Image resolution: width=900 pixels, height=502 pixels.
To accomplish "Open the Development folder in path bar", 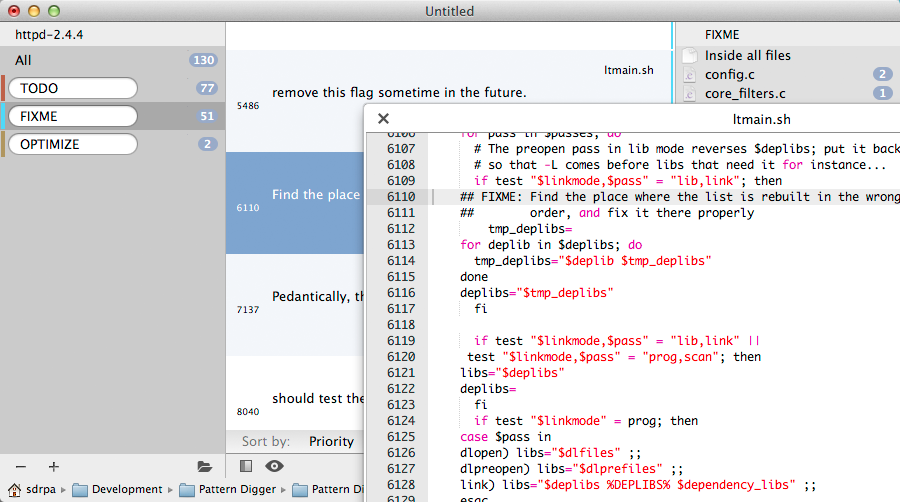I will point(118,489).
